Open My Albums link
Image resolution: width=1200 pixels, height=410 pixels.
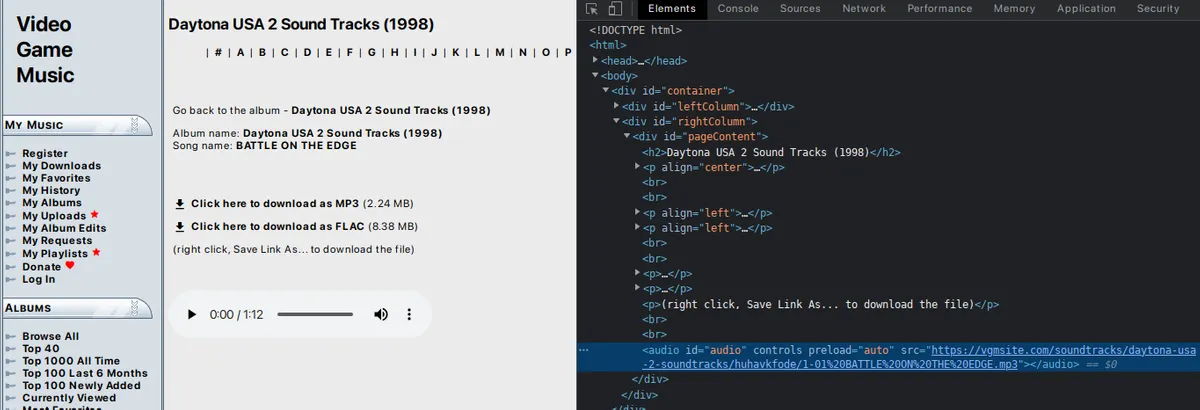pyautogui.click(x=52, y=203)
